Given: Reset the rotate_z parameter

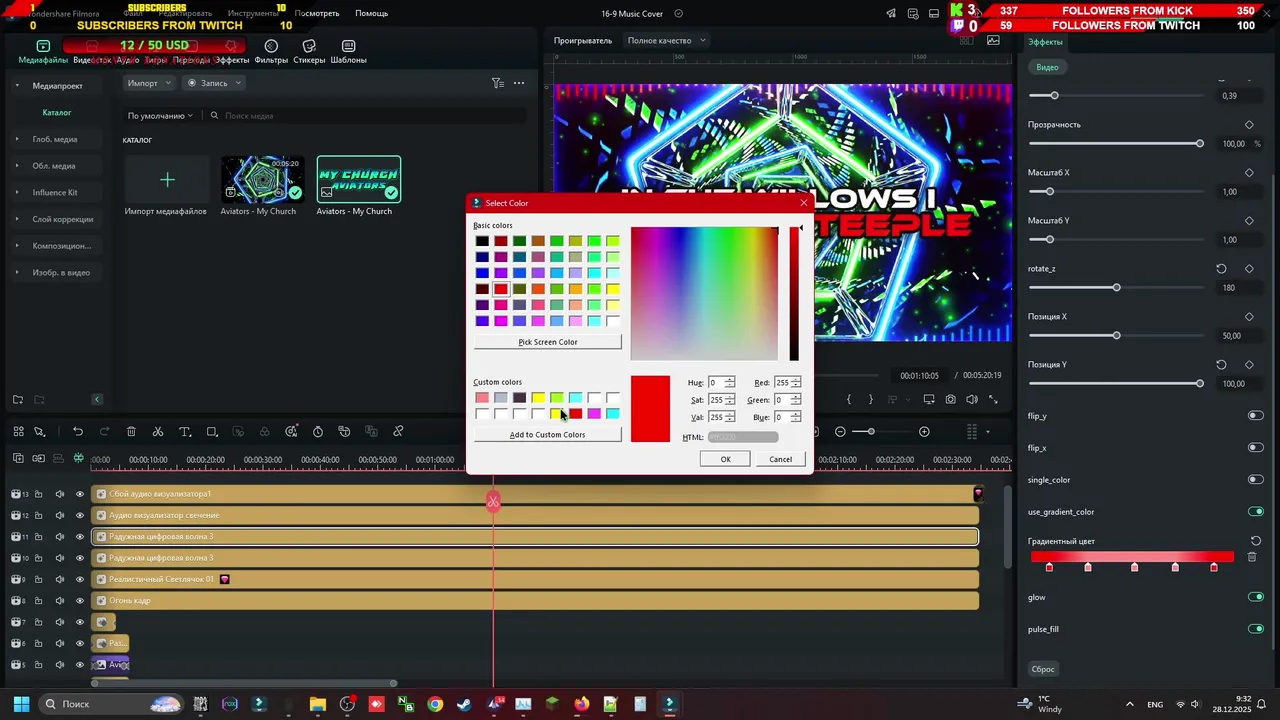Looking at the screenshot, I should [x=1221, y=269].
